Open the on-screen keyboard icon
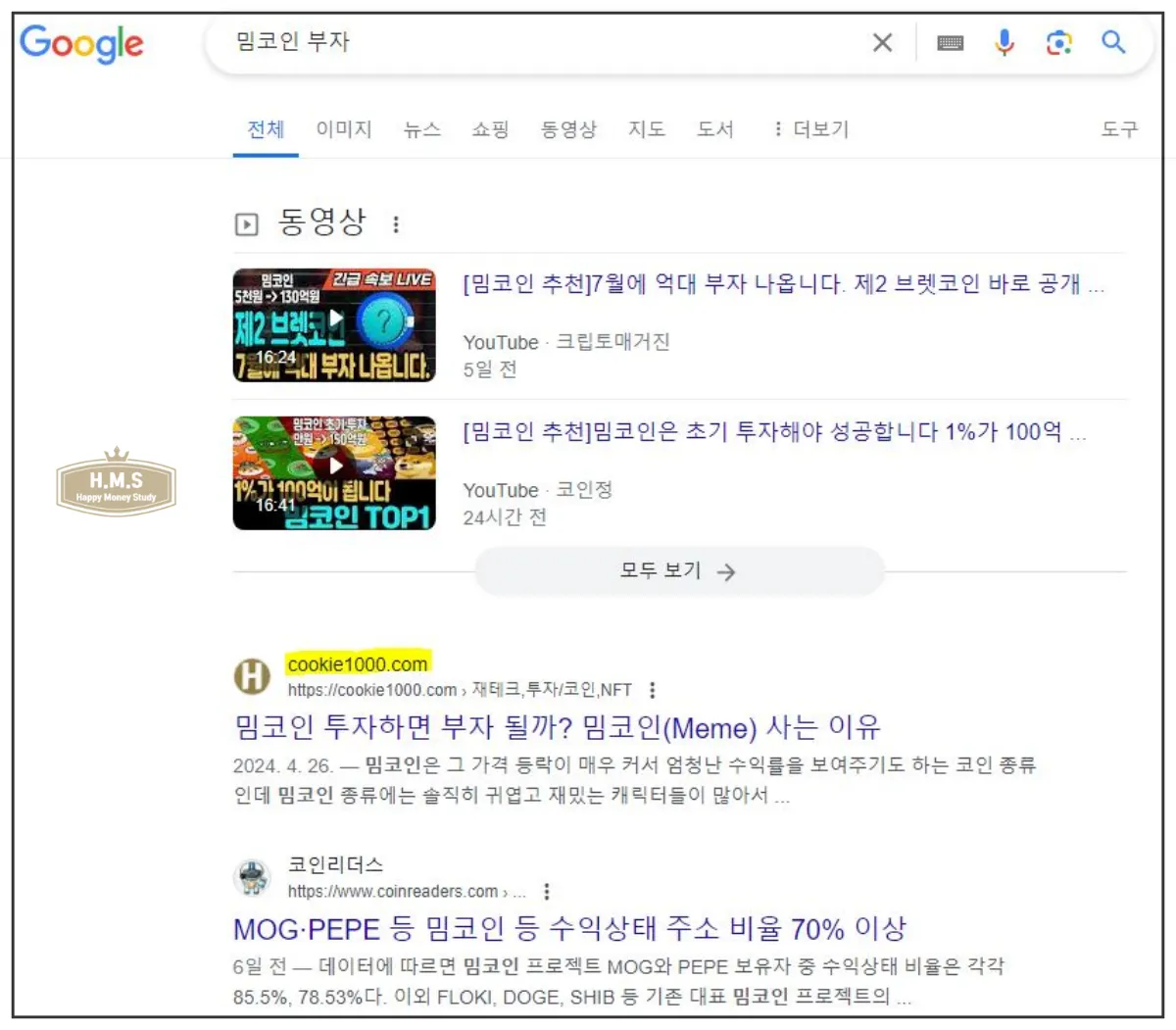1176x1030 pixels. click(x=950, y=42)
